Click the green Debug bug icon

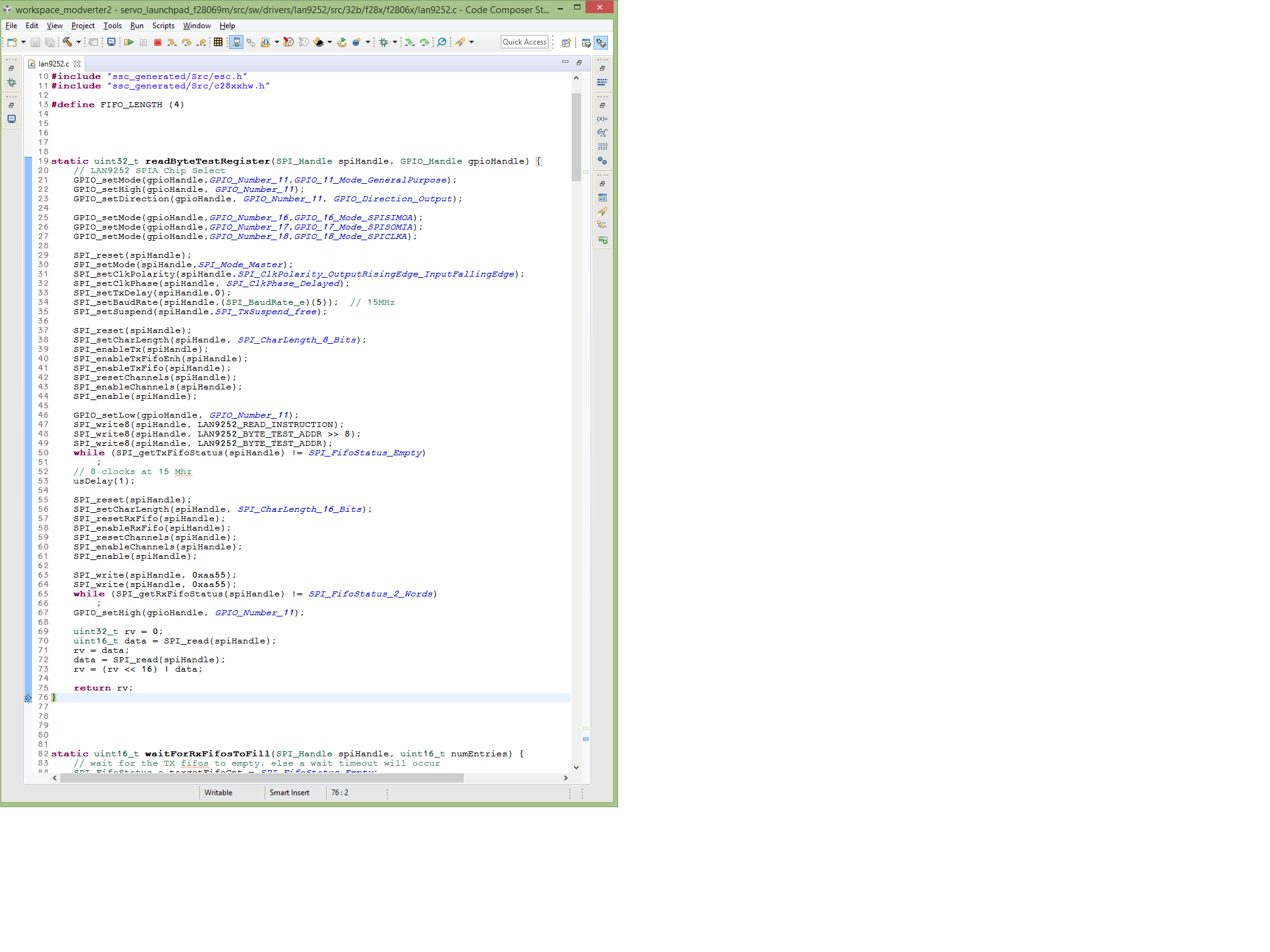click(383, 42)
